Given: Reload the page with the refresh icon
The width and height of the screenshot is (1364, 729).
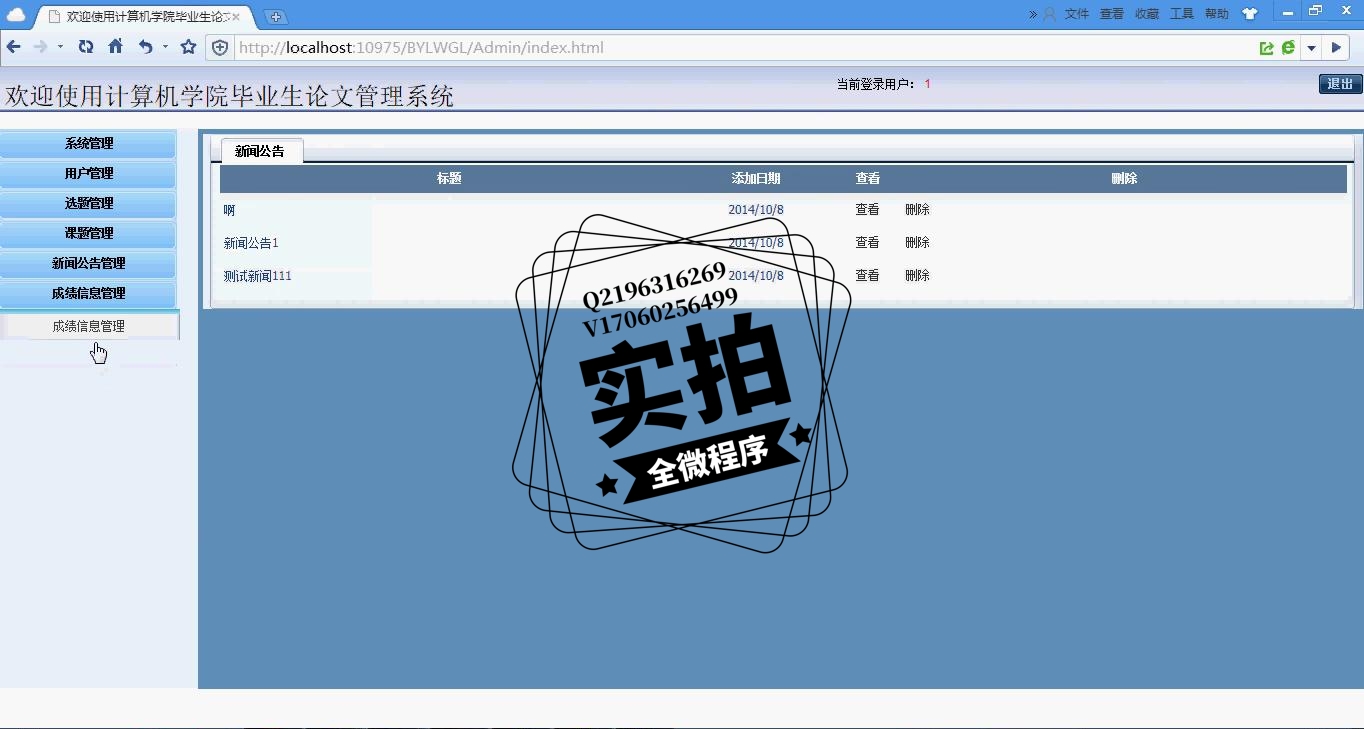Looking at the screenshot, I should click(86, 47).
